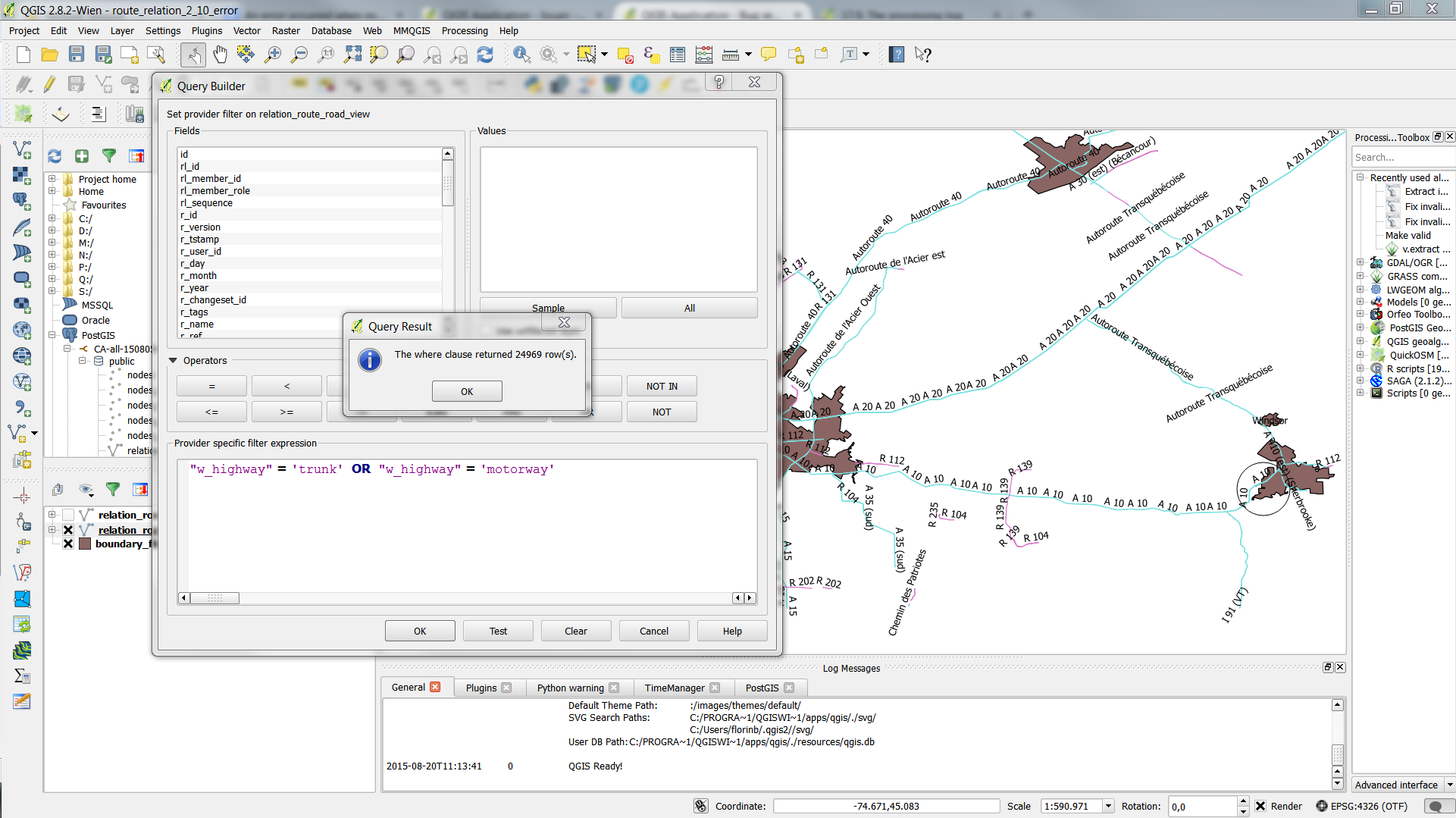Click the Coordinate input field
Screen dimensions: 1456x818
click(886, 806)
